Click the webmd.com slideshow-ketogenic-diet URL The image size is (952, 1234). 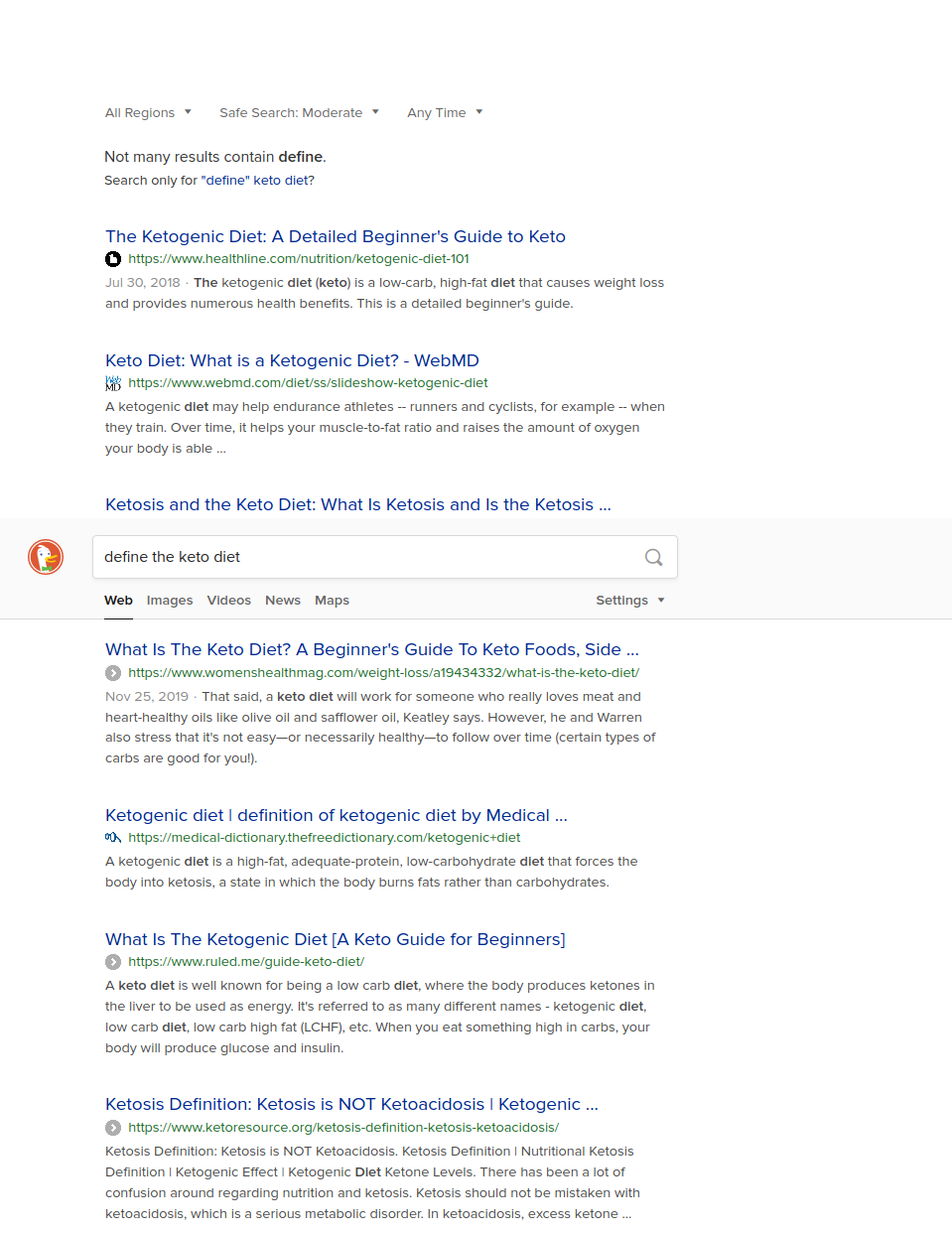(x=308, y=383)
